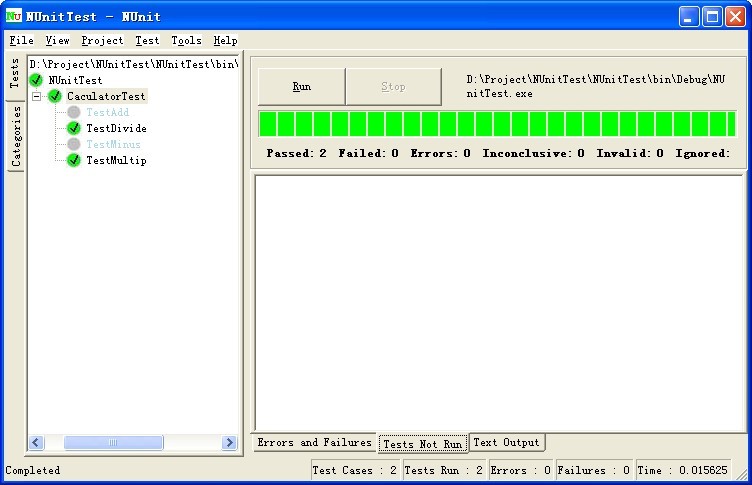Click the gray status icon beside TestMinus
This screenshot has width=752, height=485.
74,145
